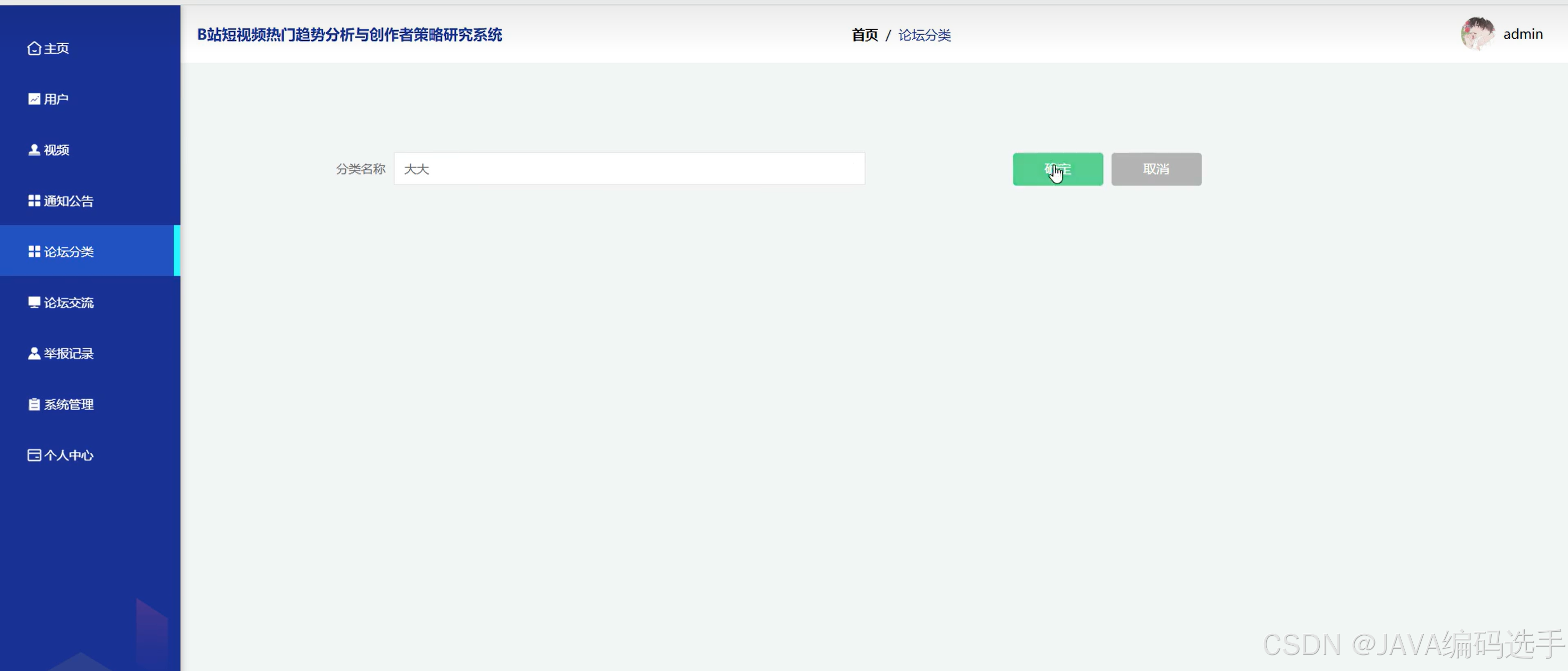Click the 论坛交流 monitor icon

pyautogui.click(x=34, y=303)
